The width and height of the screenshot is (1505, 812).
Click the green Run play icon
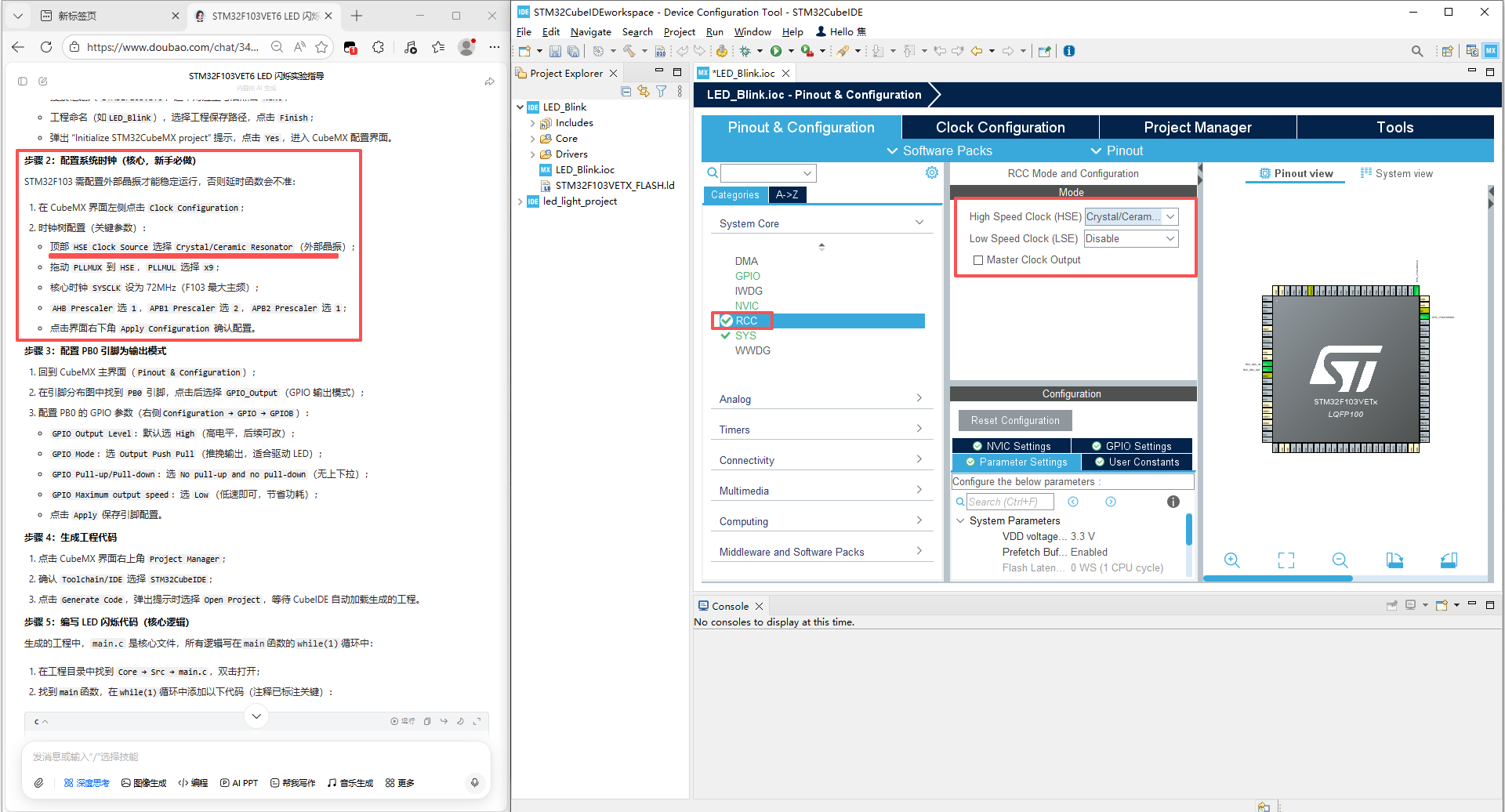[776, 51]
